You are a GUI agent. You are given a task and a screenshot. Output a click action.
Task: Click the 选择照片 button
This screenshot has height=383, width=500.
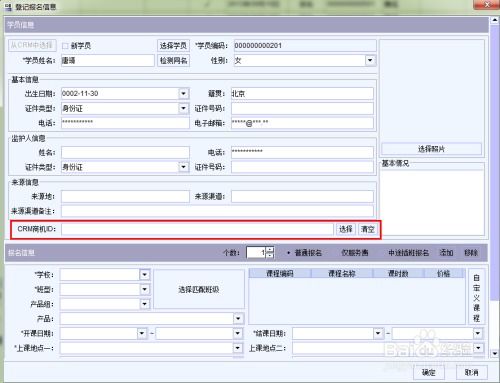(431, 149)
